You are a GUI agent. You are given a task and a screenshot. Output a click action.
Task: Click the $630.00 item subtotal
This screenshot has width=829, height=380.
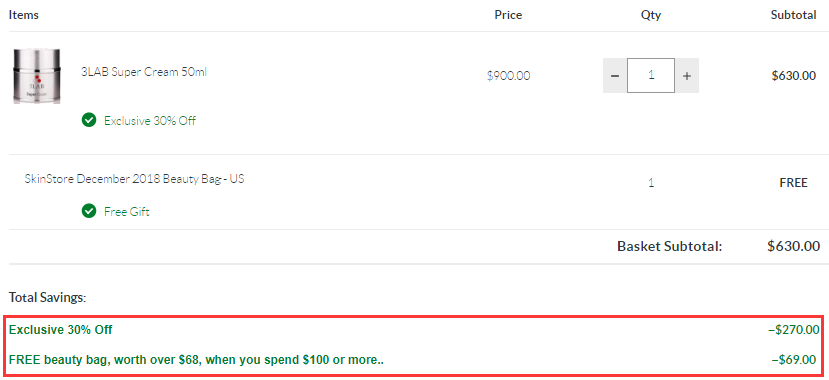[794, 76]
